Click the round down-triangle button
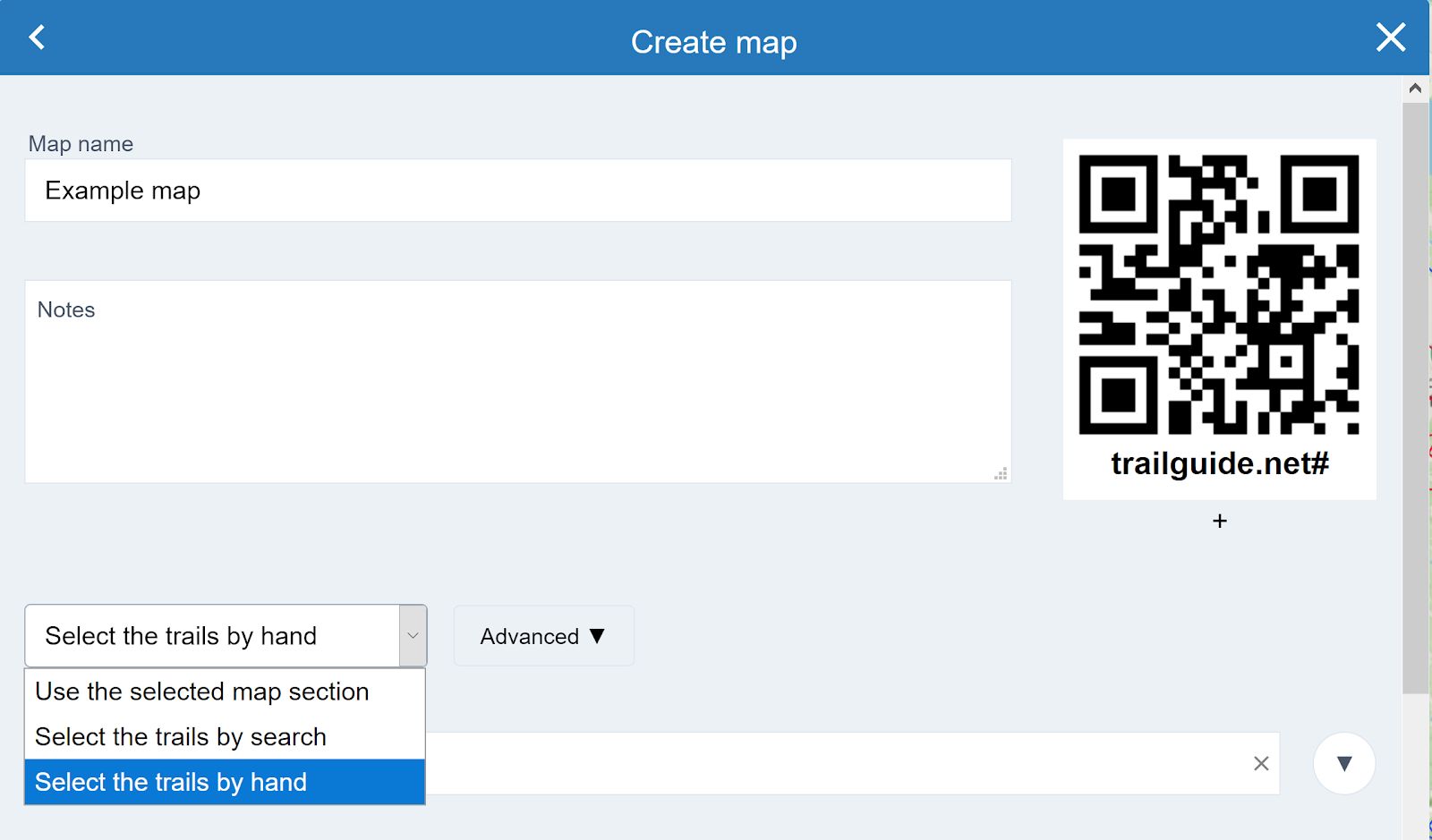The image size is (1432, 840). click(1343, 763)
